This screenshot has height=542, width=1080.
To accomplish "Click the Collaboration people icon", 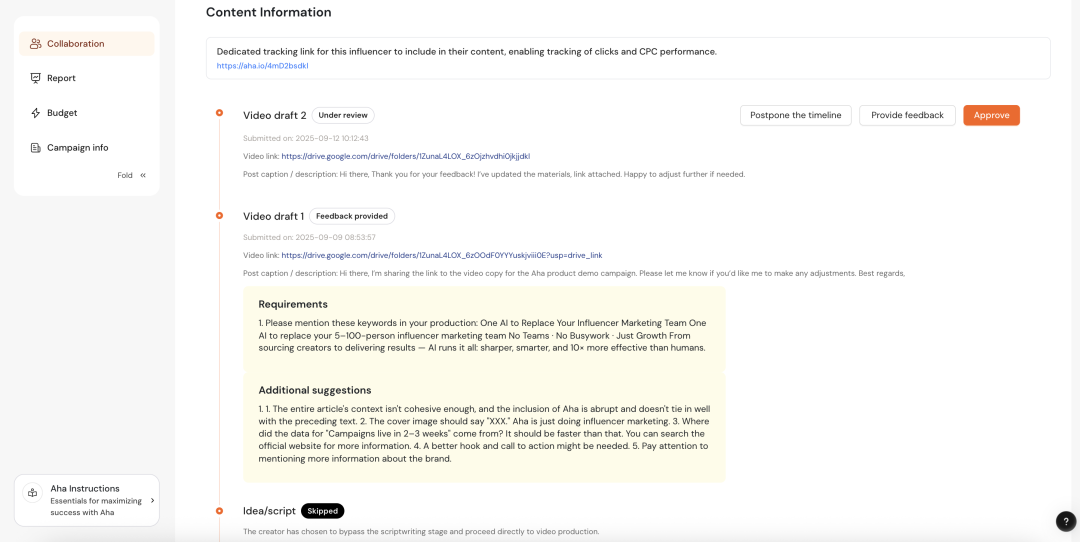I will click(36, 44).
